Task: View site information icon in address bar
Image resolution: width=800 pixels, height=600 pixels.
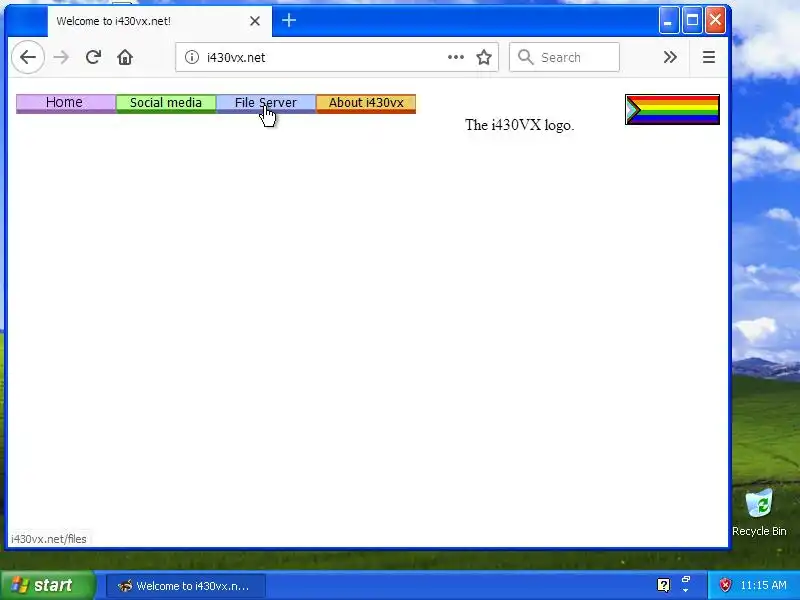Action: (192, 57)
